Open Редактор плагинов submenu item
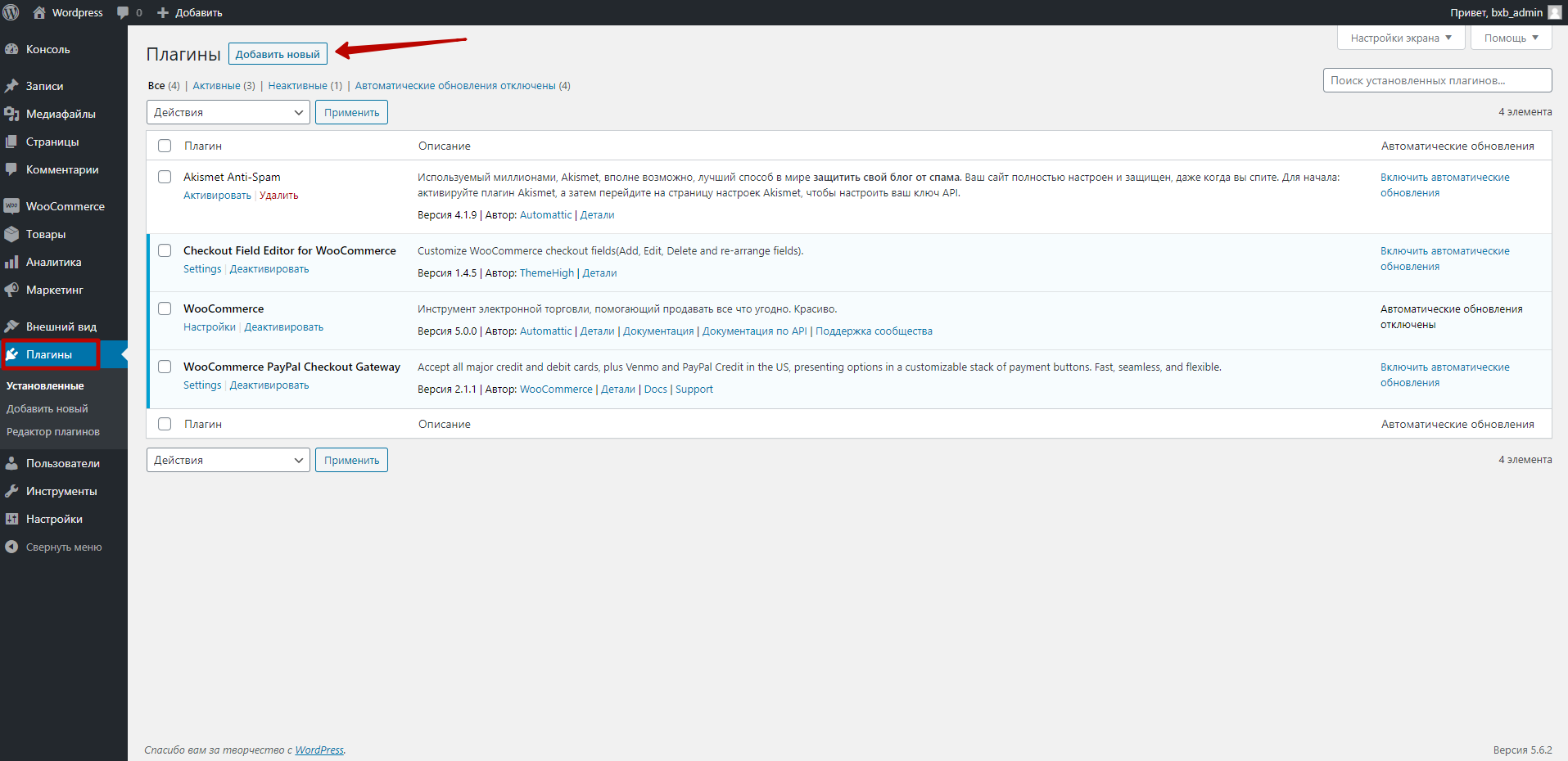This screenshot has height=761, width=1568. coord(53,431)
